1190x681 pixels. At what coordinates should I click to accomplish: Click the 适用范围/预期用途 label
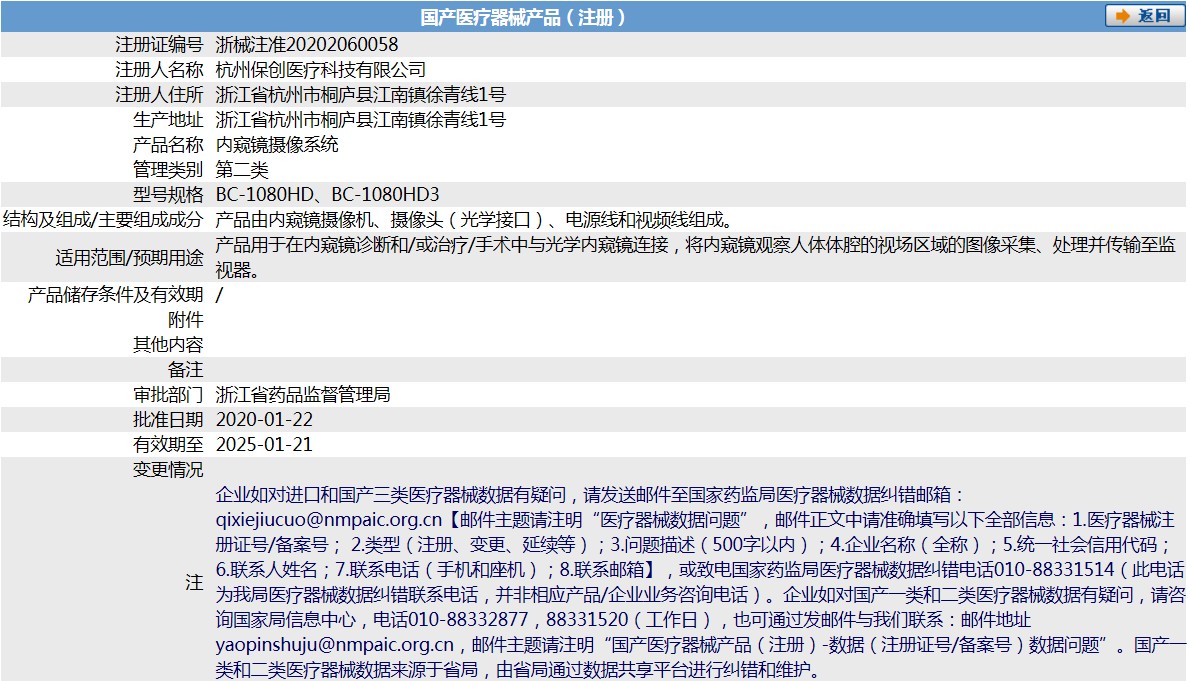tap(129, 258)
